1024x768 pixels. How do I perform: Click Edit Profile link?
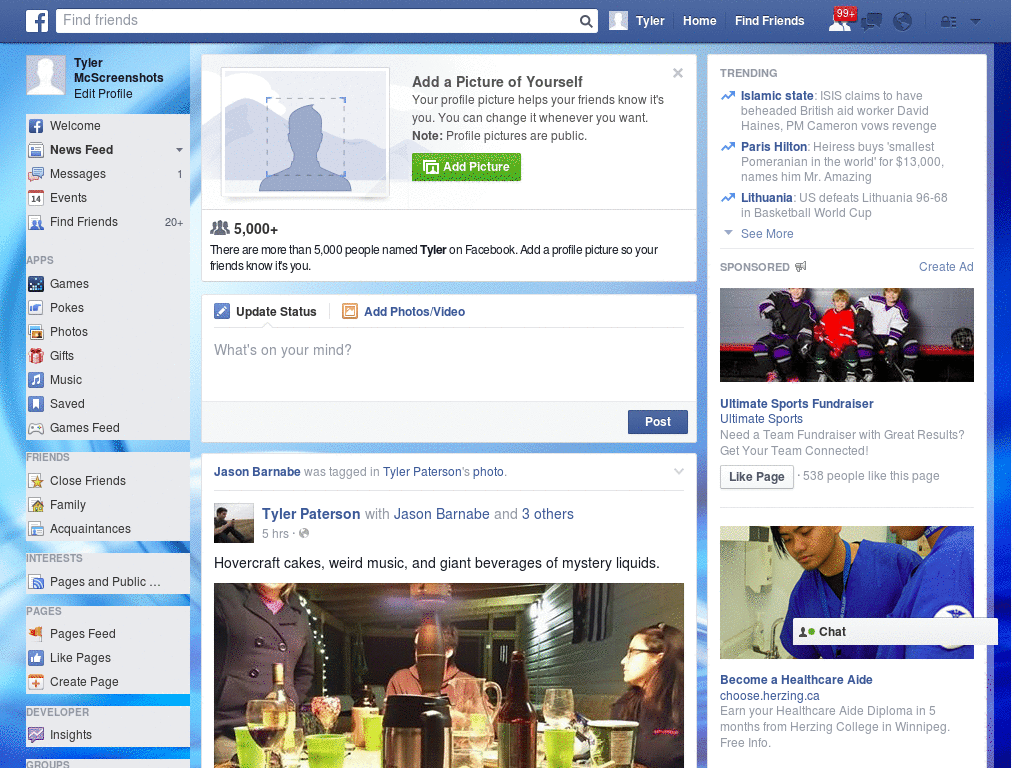point(103,94)
